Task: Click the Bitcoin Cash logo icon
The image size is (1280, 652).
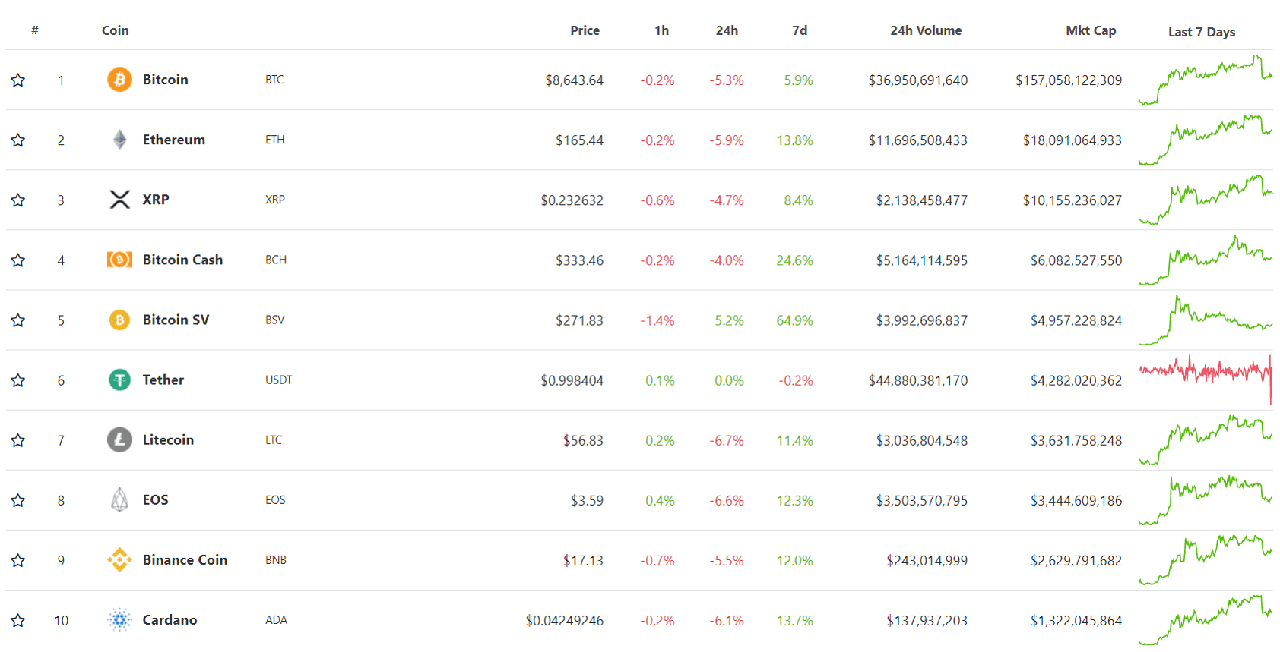Action: (x=119, y=260)
